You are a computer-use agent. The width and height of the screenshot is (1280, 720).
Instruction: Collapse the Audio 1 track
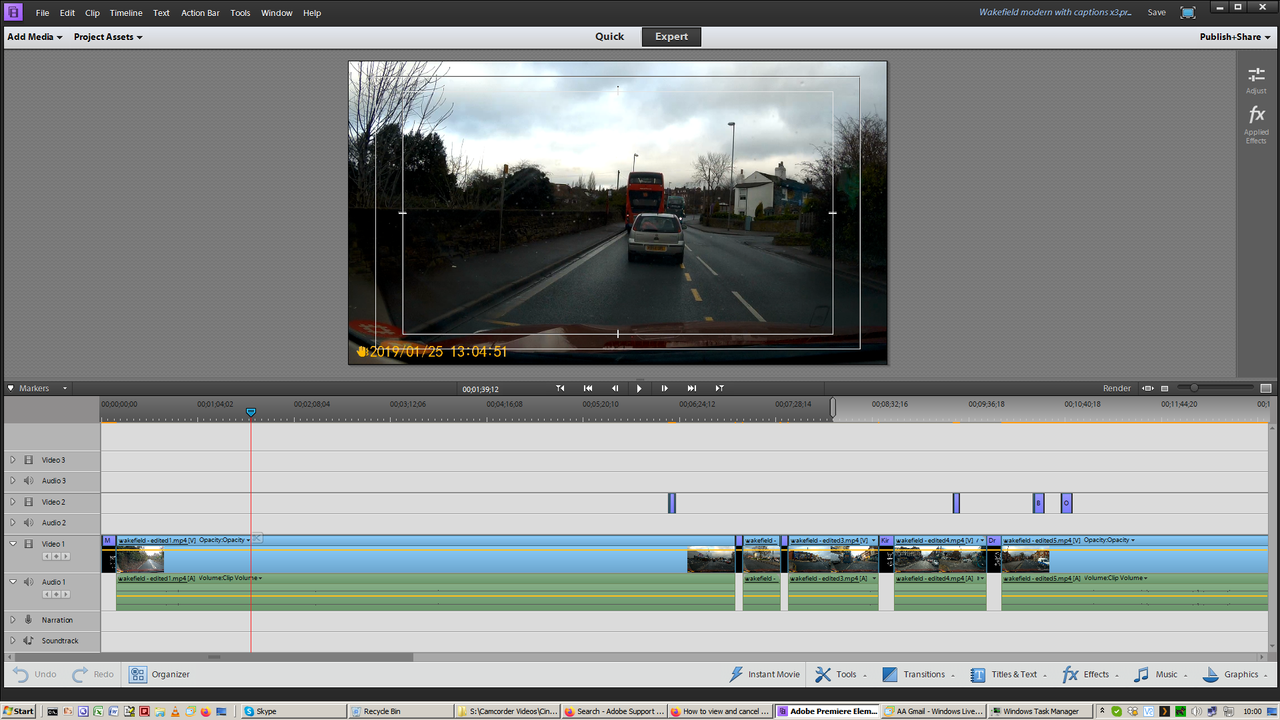tap(13, 582)
